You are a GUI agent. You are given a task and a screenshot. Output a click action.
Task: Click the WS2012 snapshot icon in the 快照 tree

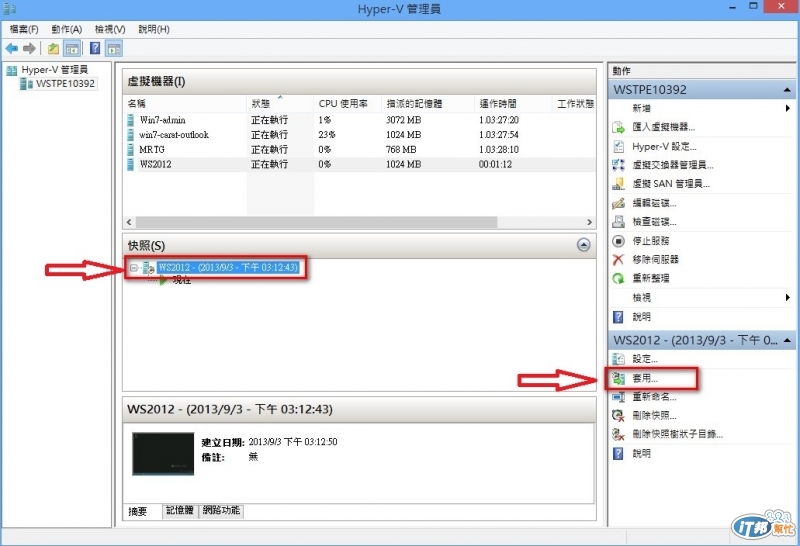point(148,267)
